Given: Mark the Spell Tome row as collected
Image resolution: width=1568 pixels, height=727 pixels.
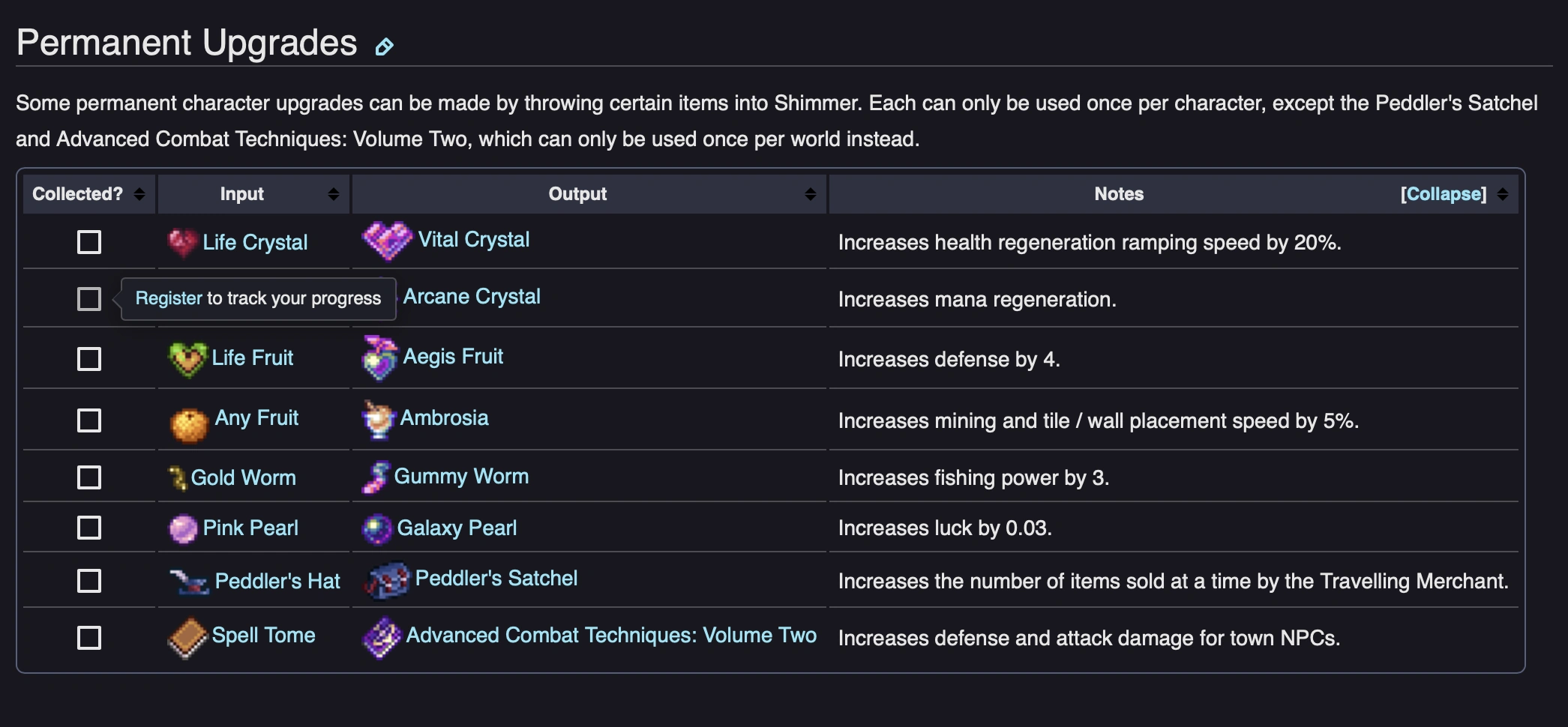Looking at the screenshot, I should point(89,638).
